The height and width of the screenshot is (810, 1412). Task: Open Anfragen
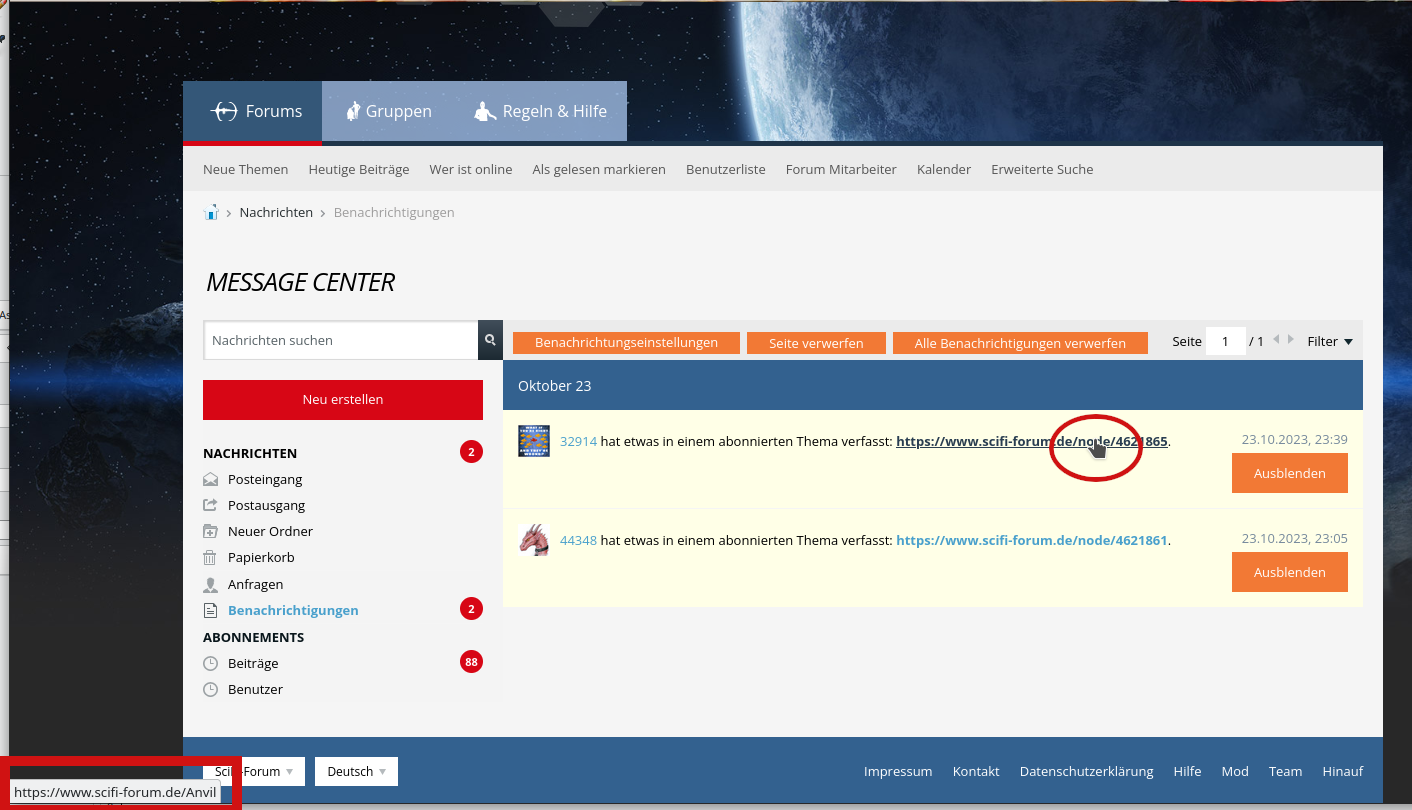point(255,584)
